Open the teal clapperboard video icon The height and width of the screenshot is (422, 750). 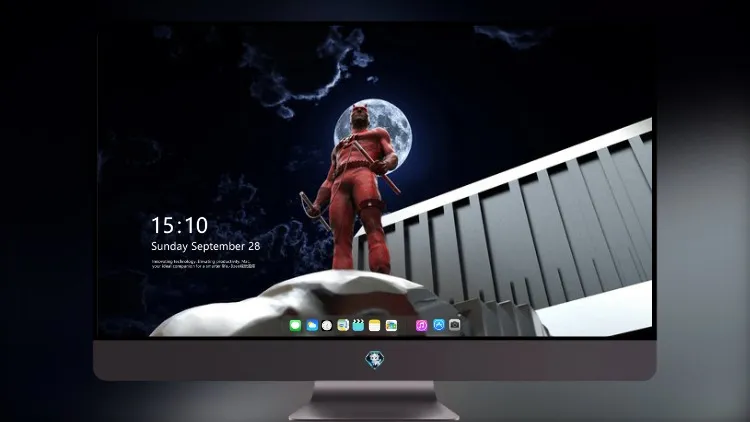pos(358,325)
